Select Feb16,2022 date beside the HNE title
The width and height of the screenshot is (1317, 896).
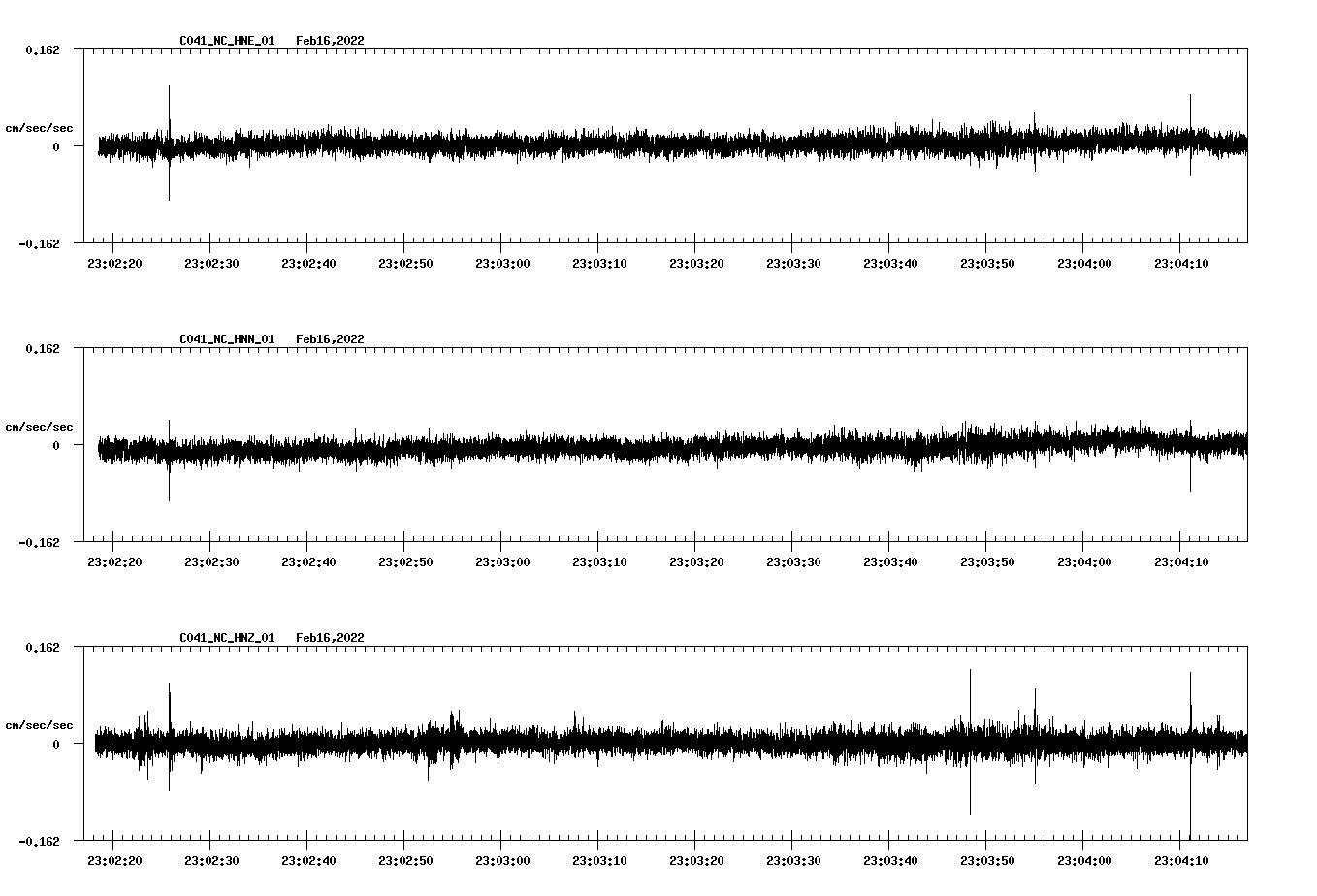click(330, 41)
